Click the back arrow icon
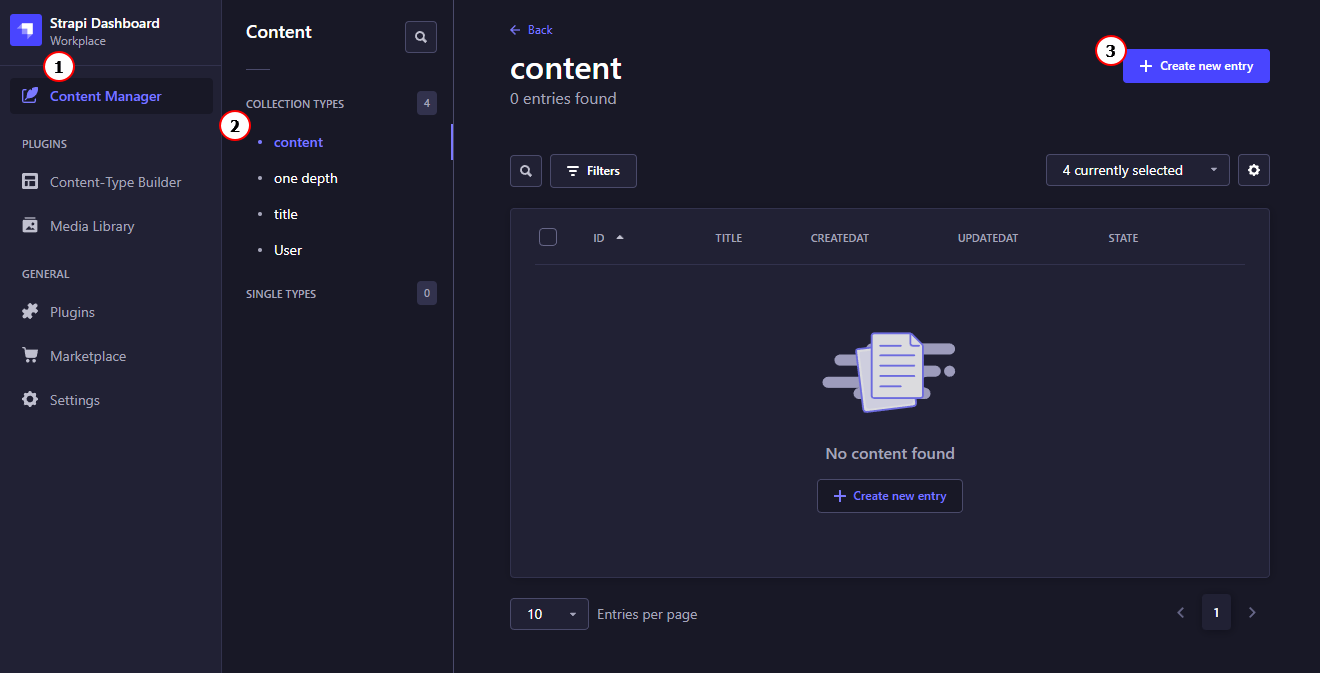 coord(515,30)
